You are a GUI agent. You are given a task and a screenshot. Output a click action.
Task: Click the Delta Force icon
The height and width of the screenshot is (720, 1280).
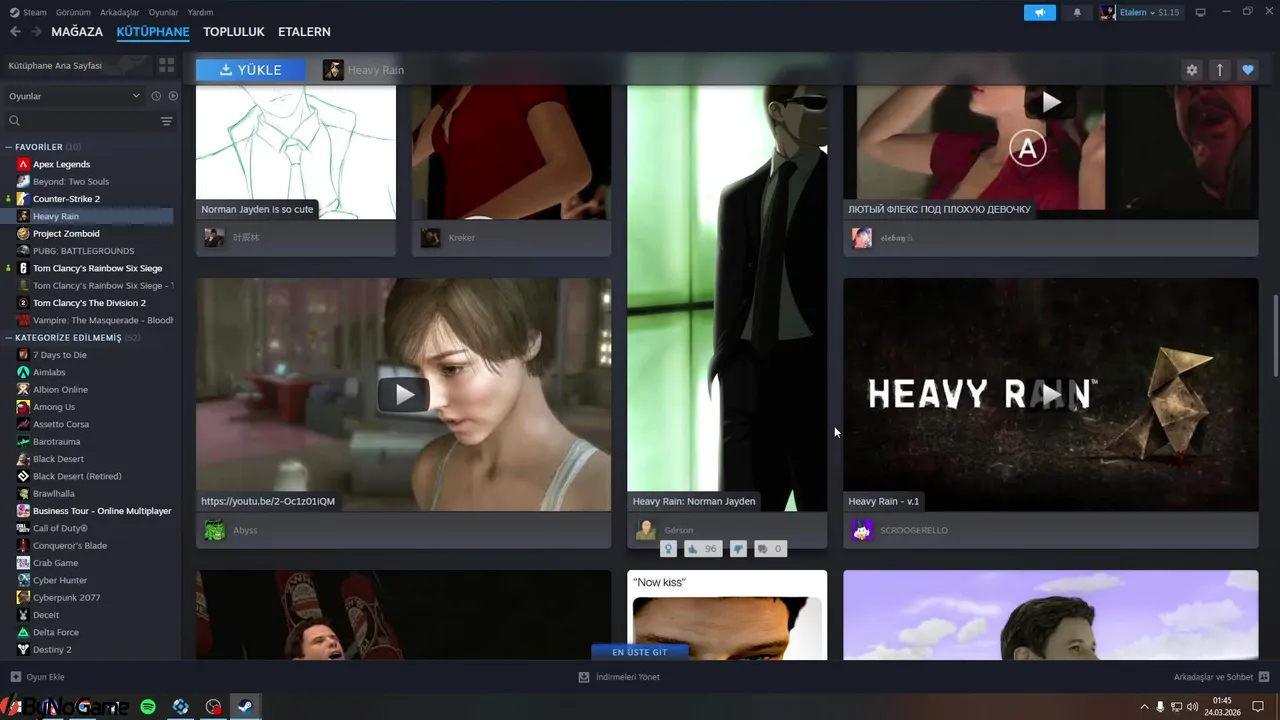(23, 632)
